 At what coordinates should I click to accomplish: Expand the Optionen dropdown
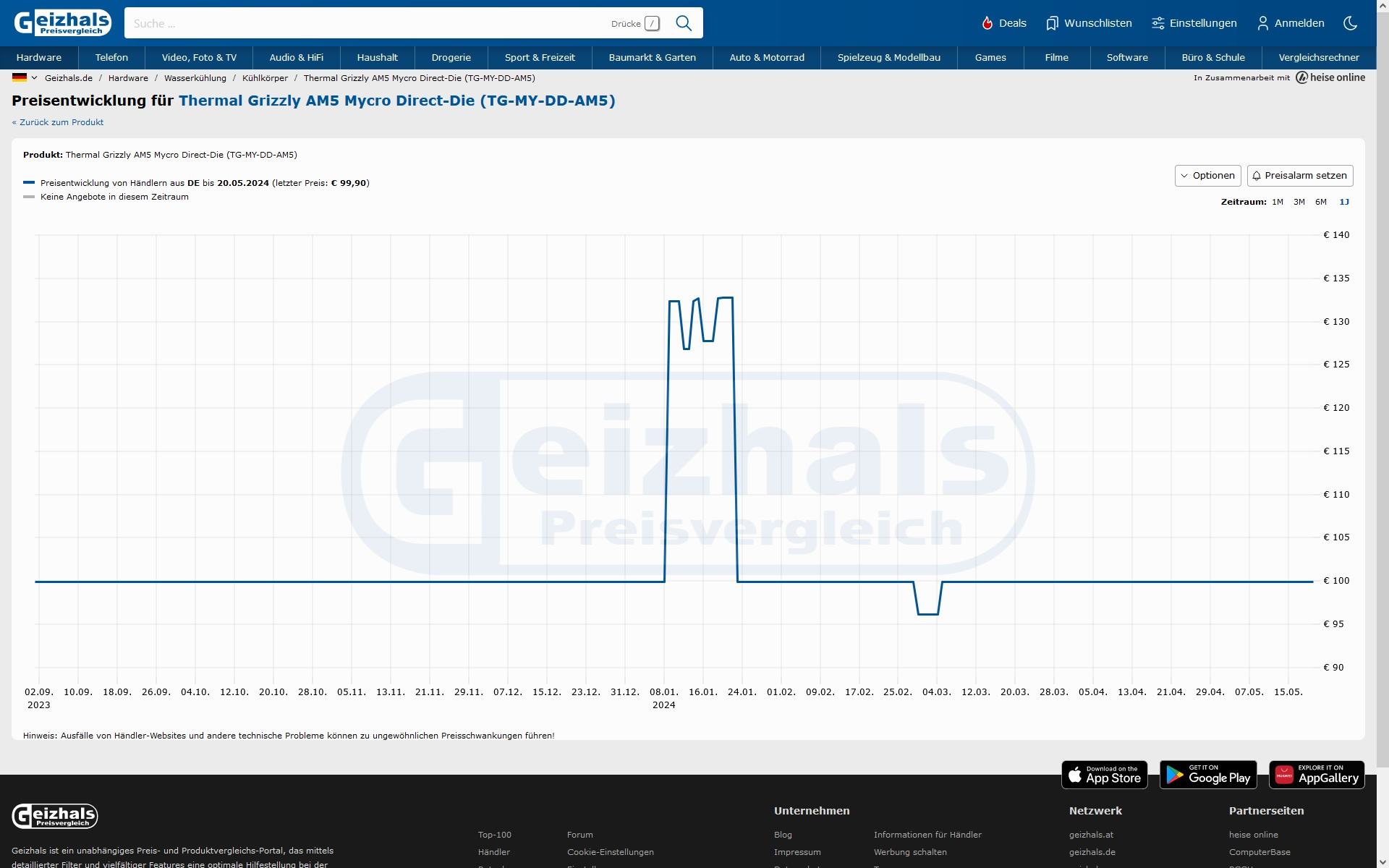tap(1207, 176)
